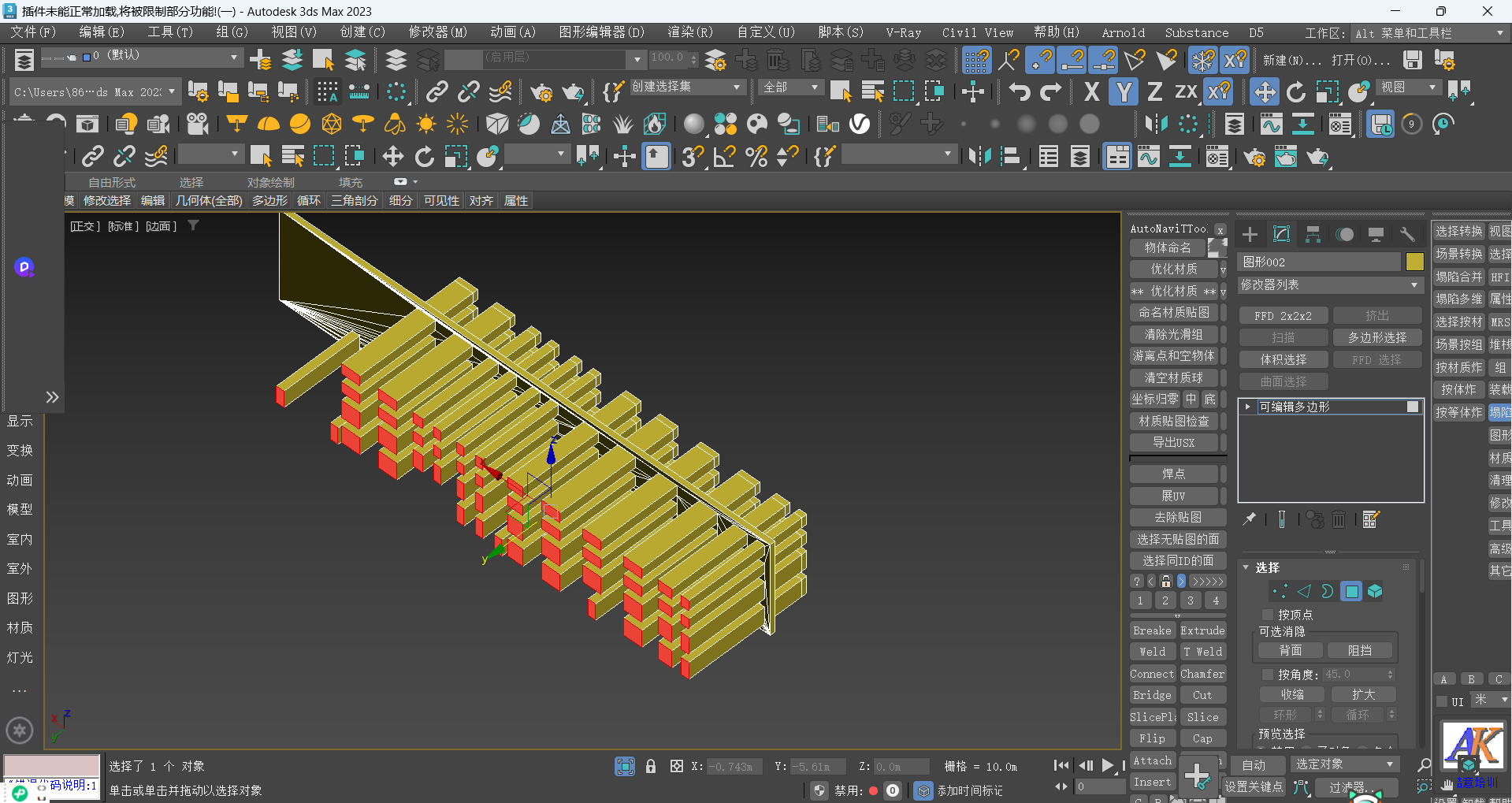This screenshot has height=803, width=1512.
Task: Toggle 阻挡 occluded ignore button
Action: pos(1359,651)
